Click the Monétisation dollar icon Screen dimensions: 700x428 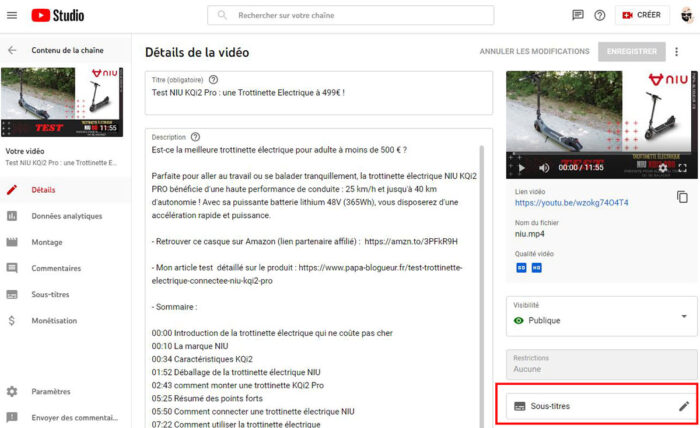point(12,320)
